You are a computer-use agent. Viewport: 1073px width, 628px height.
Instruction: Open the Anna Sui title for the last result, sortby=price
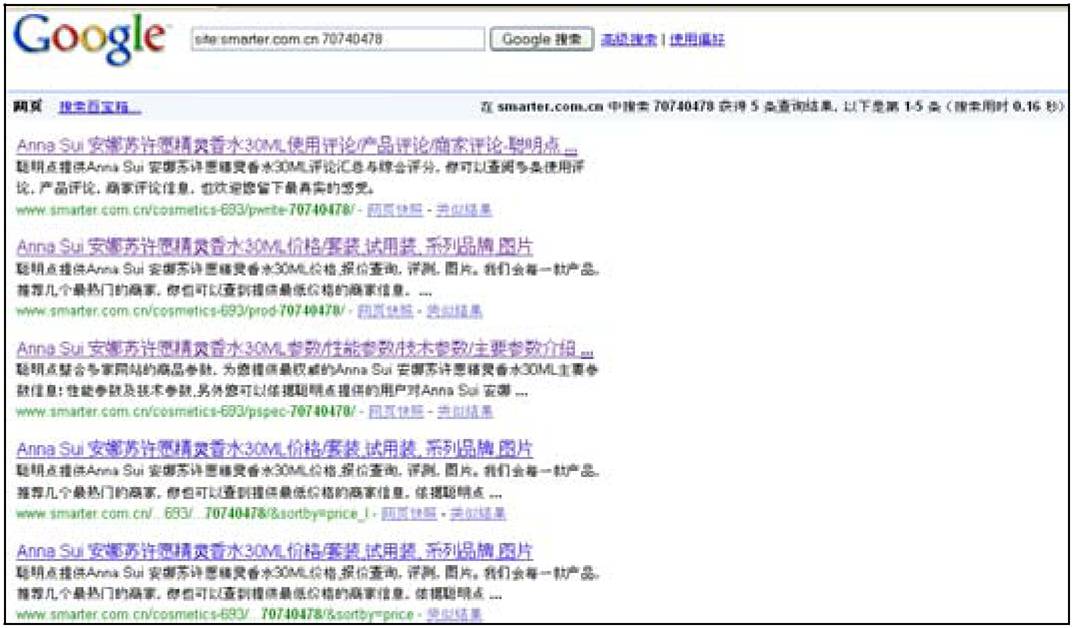pos(274,551)
